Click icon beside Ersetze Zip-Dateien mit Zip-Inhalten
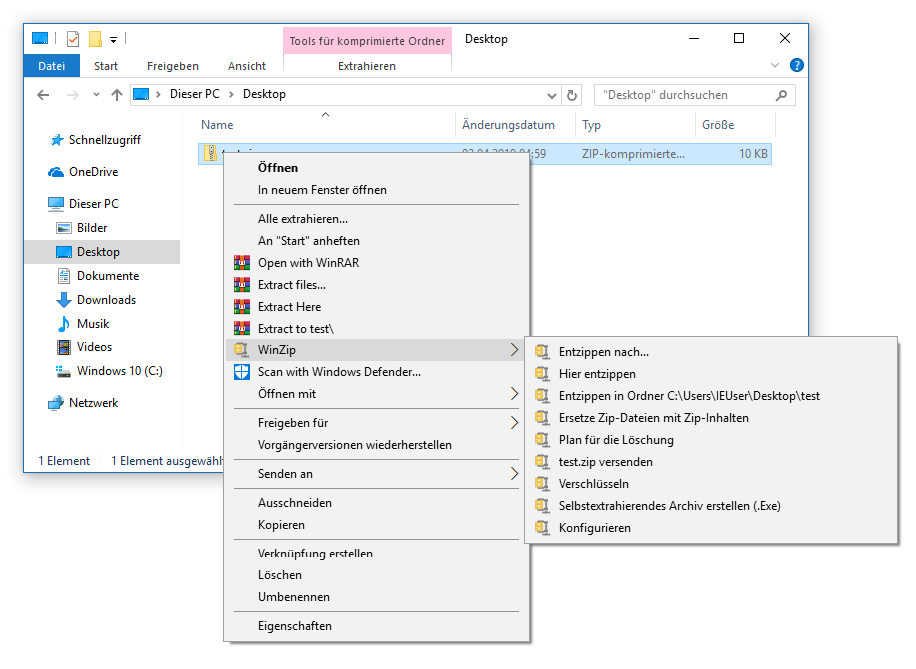The image size is (916, 669). click(542, 418)
